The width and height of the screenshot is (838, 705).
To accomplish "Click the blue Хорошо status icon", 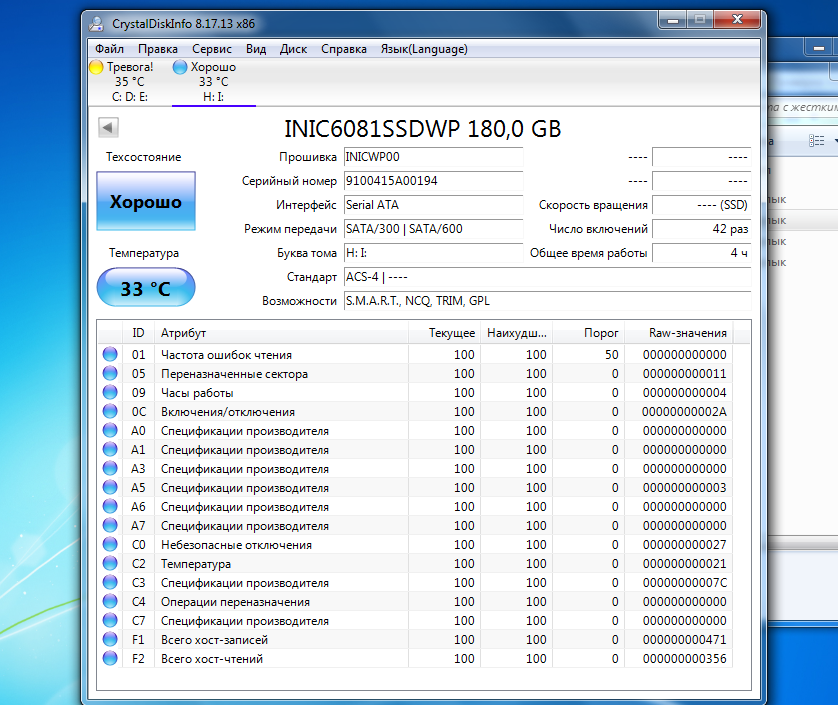I will coord(180,67).
